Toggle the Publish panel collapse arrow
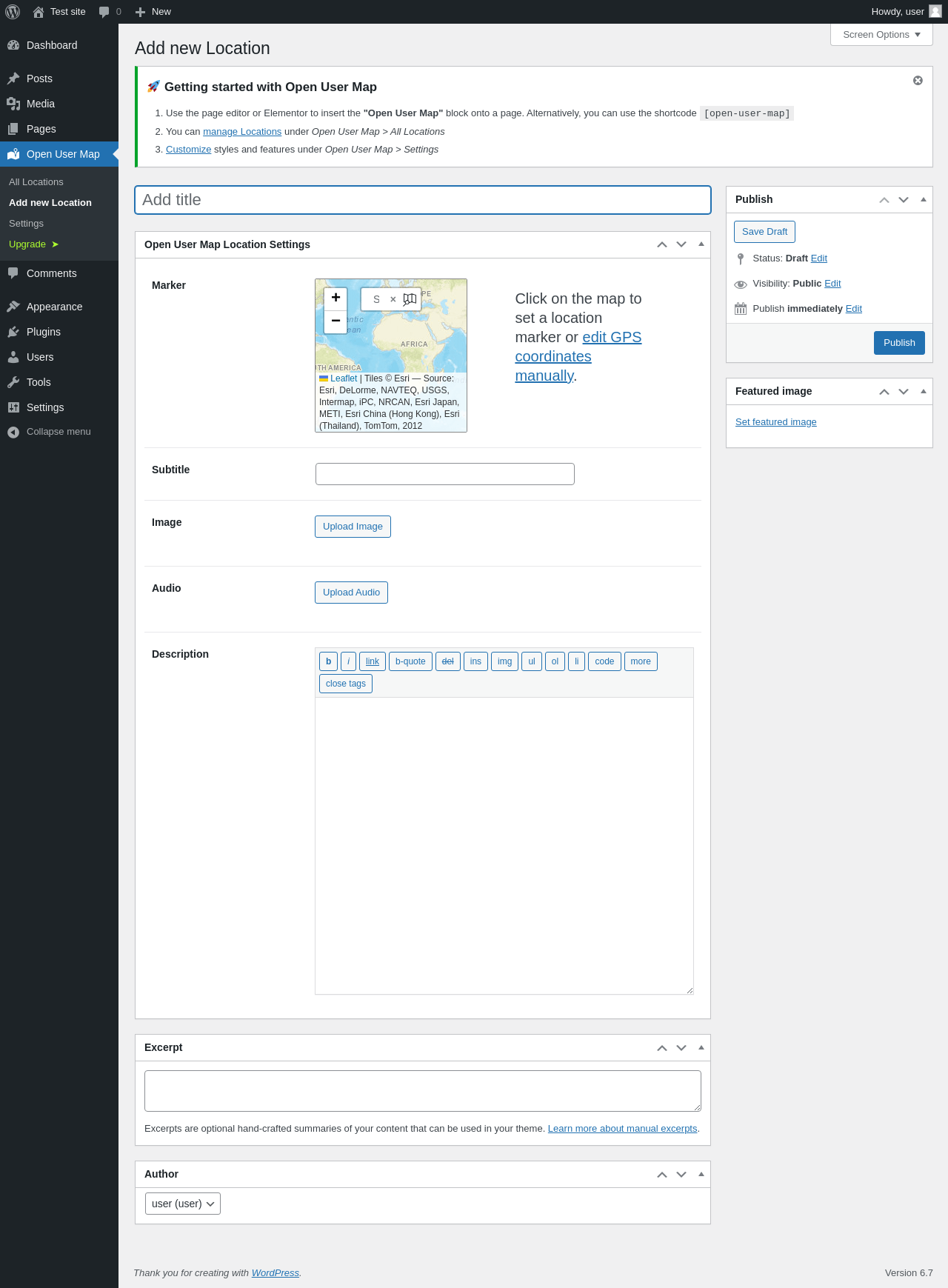Screen dimensions: 948x1288 click(x=923, y=199)
